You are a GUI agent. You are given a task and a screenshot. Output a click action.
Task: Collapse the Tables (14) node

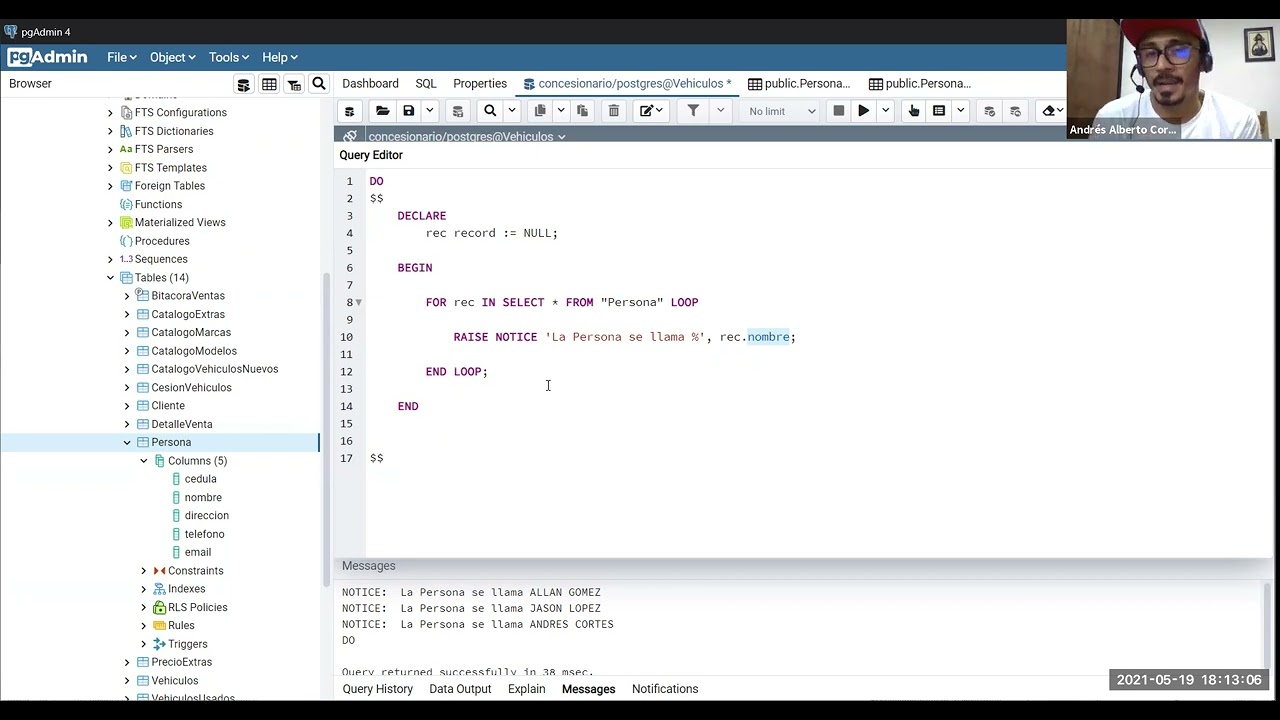pos(111,278)
